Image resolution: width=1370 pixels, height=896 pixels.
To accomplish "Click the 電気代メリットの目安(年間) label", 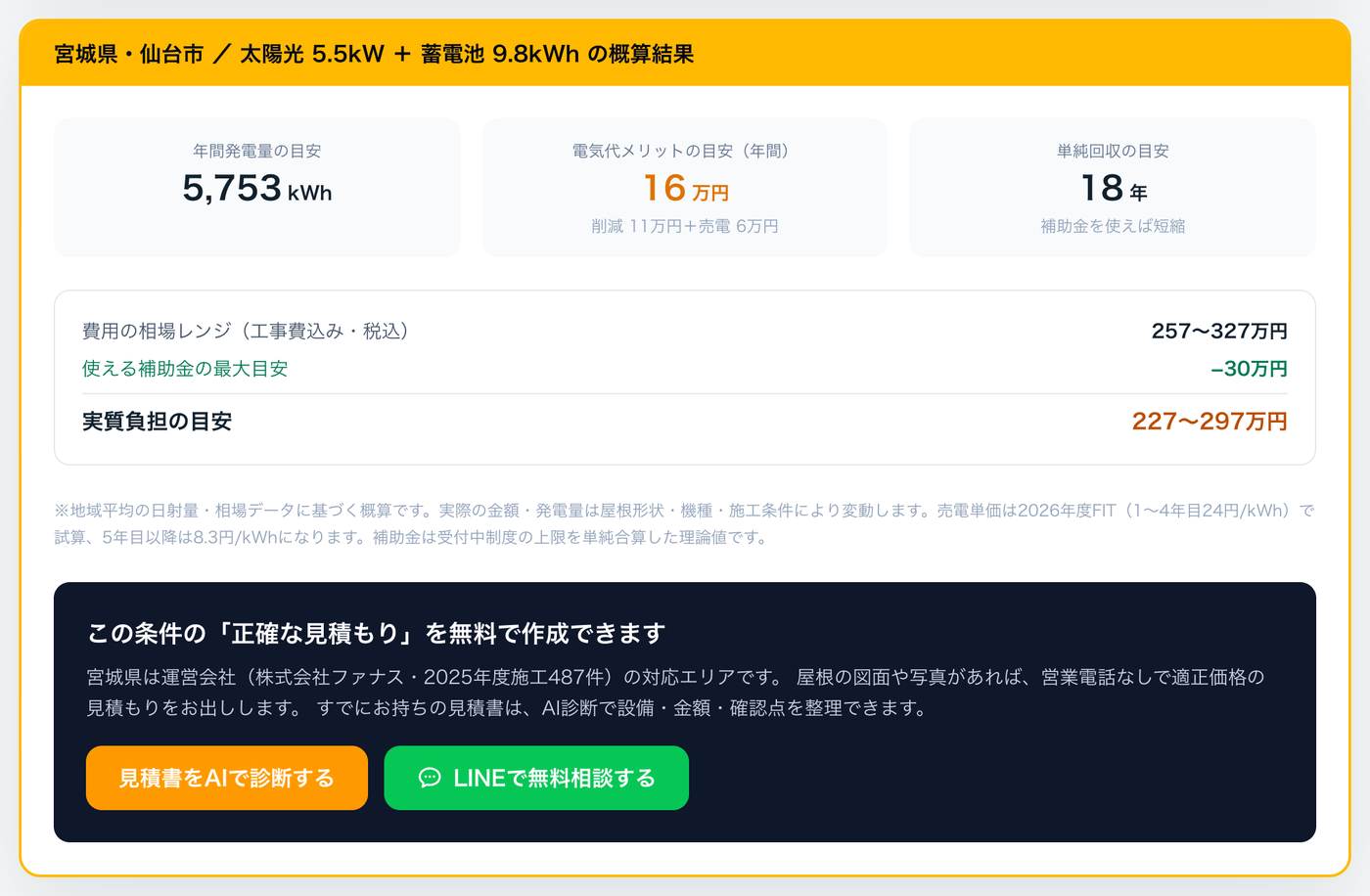I will tap(685, 151).
